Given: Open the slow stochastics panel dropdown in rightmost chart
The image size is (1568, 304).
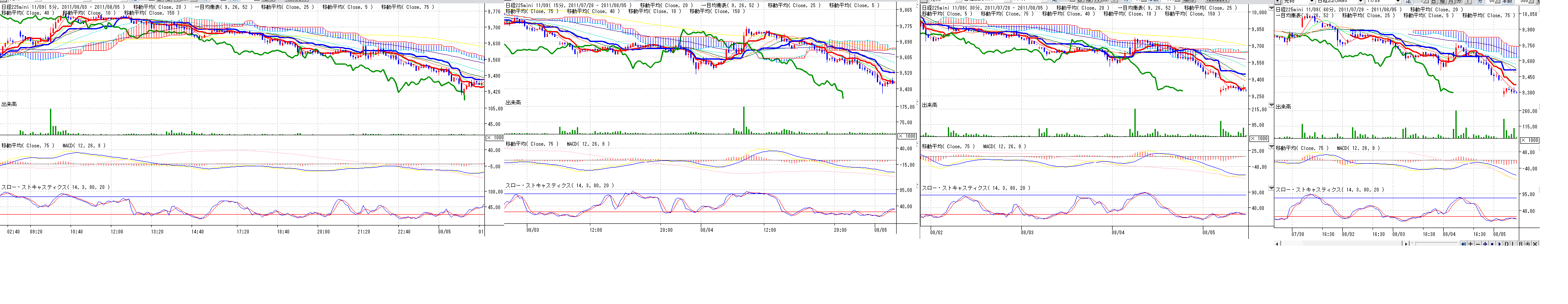Looking at the screenshot, I should (1271, 188).
